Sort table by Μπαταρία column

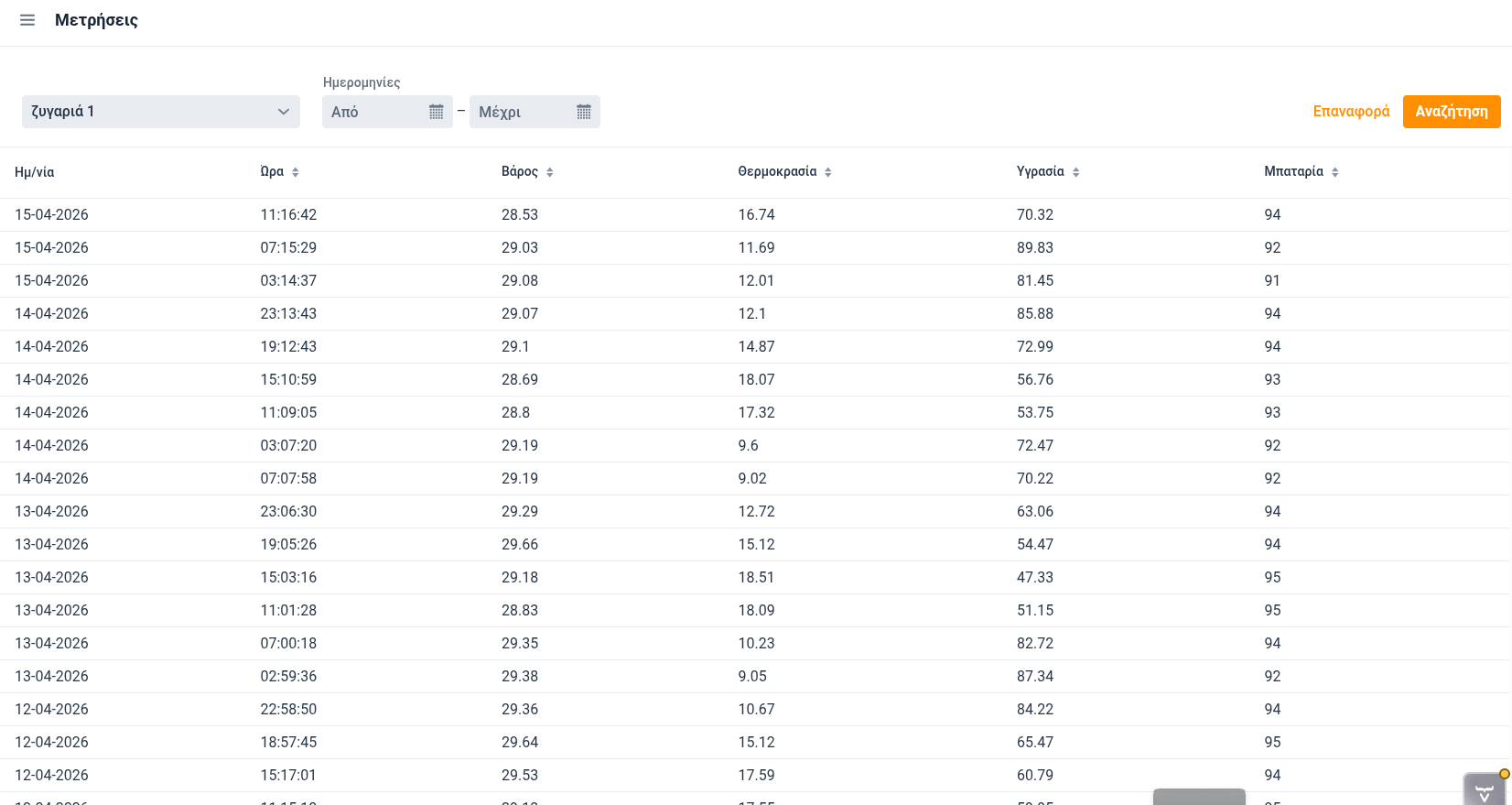tap(1334, 172)
